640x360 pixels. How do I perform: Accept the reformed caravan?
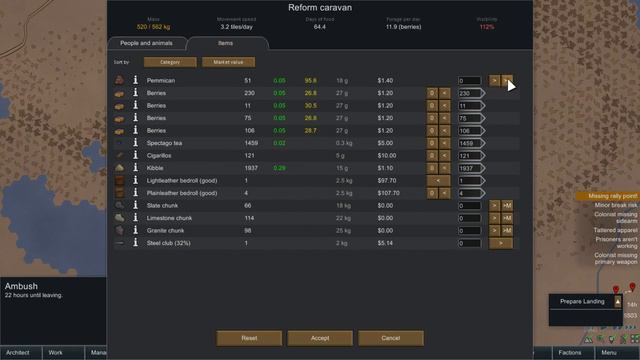320,338
